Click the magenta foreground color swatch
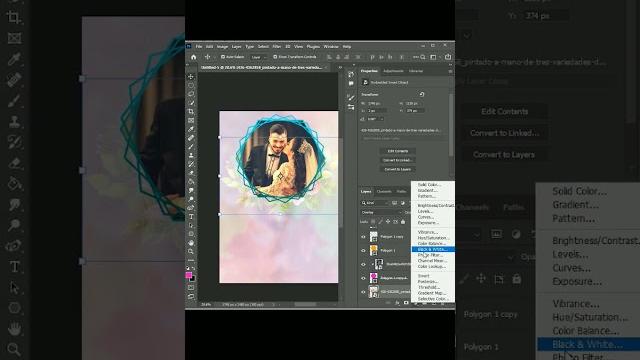640x360 pixels. (x=189, y=276)
